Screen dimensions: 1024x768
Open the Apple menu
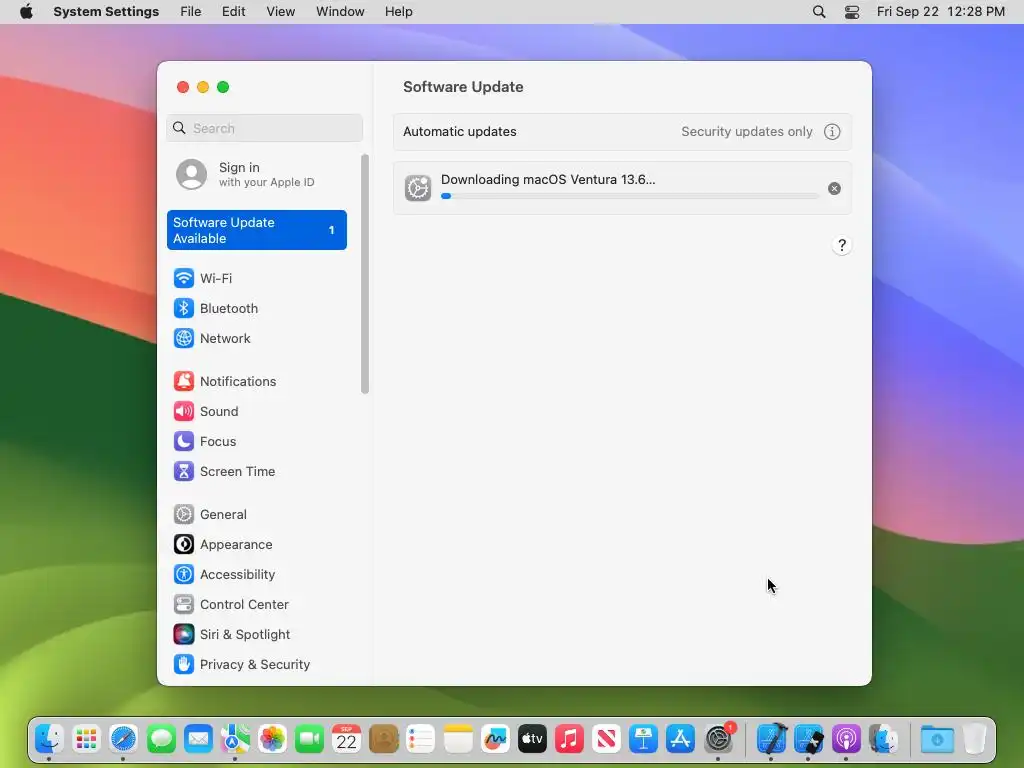[26, 12]
